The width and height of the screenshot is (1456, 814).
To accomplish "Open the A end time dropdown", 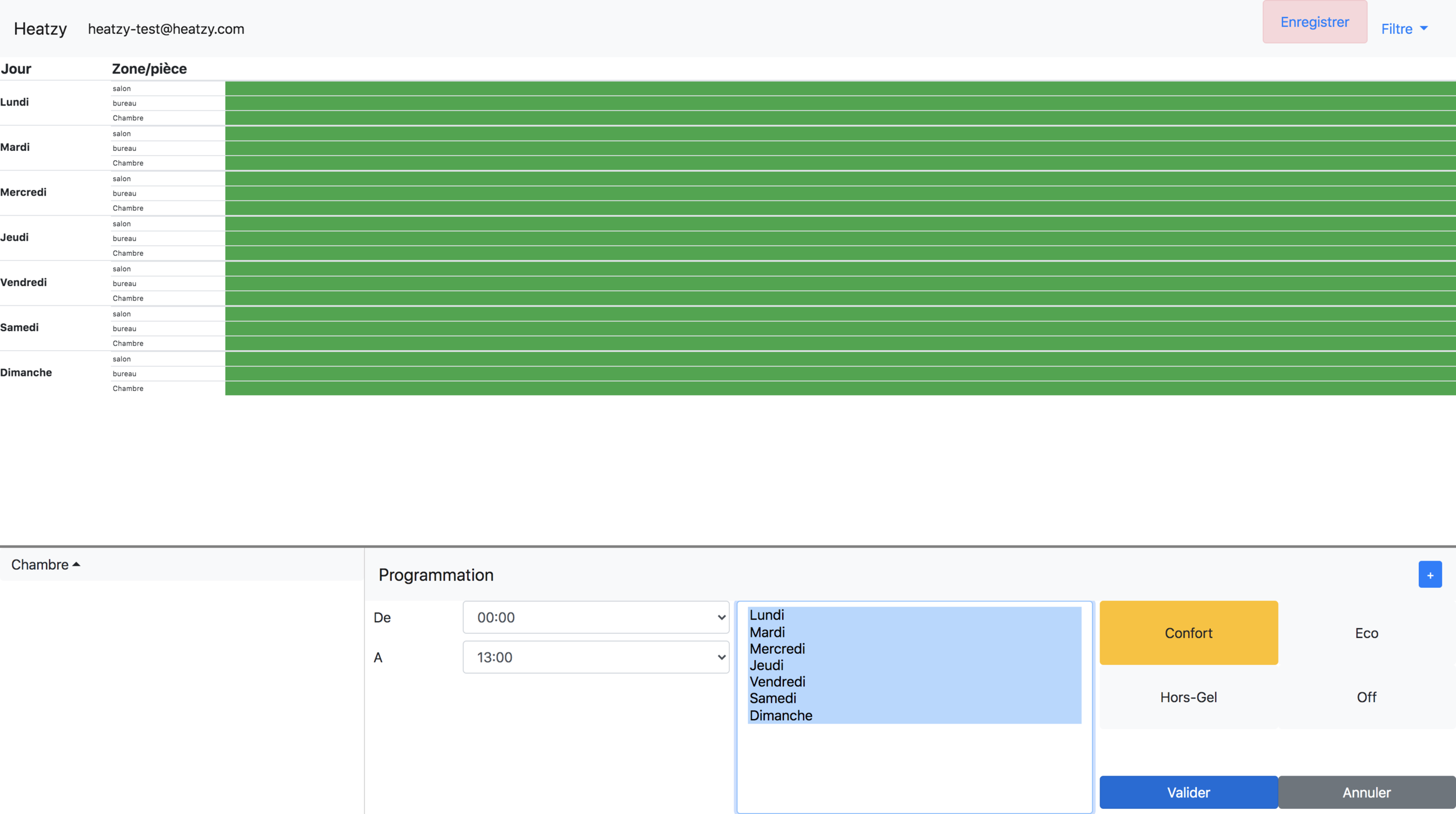I will pyautogui.click(x=595, y=657).
